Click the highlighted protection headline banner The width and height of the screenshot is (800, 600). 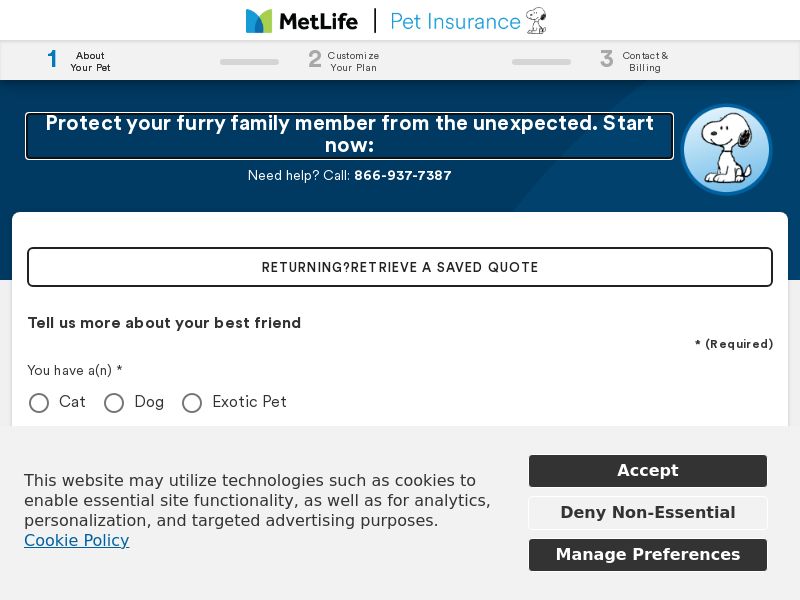(350, 135)
